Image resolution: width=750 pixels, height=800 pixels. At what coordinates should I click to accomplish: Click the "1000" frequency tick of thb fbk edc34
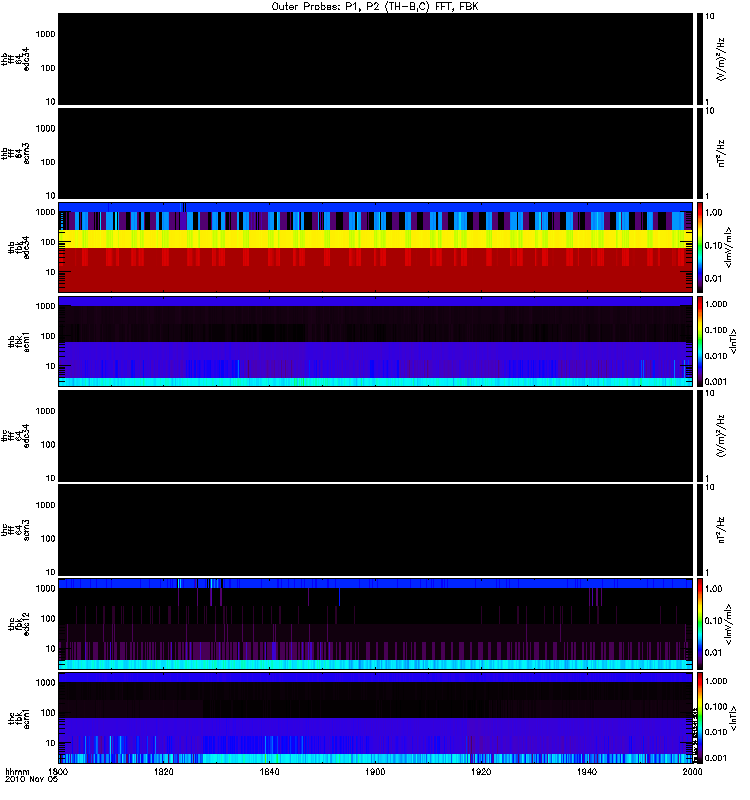pyautogui.click(x=45, y=212)
